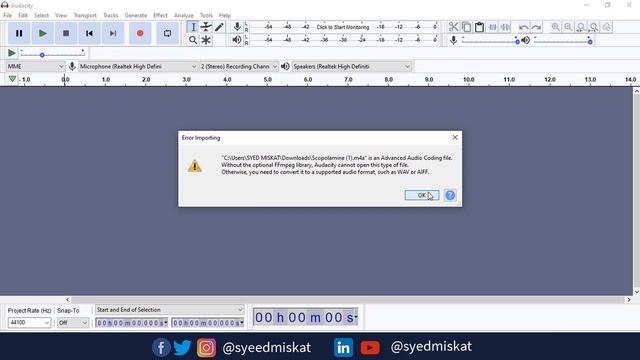Screen dimensions: 640x360
Task: Click the blue help question mark button
Action: click(x=450, y=195)
